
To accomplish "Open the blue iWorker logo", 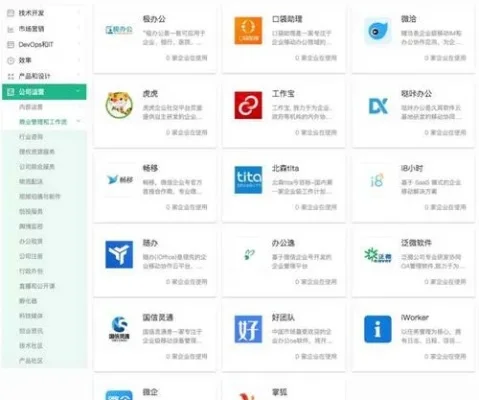I will (377, 329).
